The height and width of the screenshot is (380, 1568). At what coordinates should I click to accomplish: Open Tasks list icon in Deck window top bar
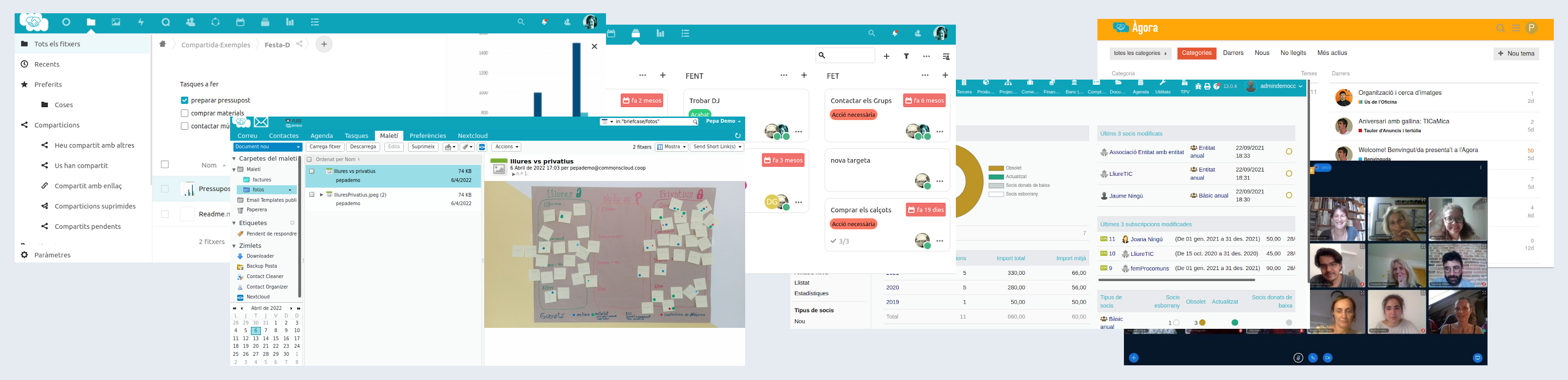point(686,34)
